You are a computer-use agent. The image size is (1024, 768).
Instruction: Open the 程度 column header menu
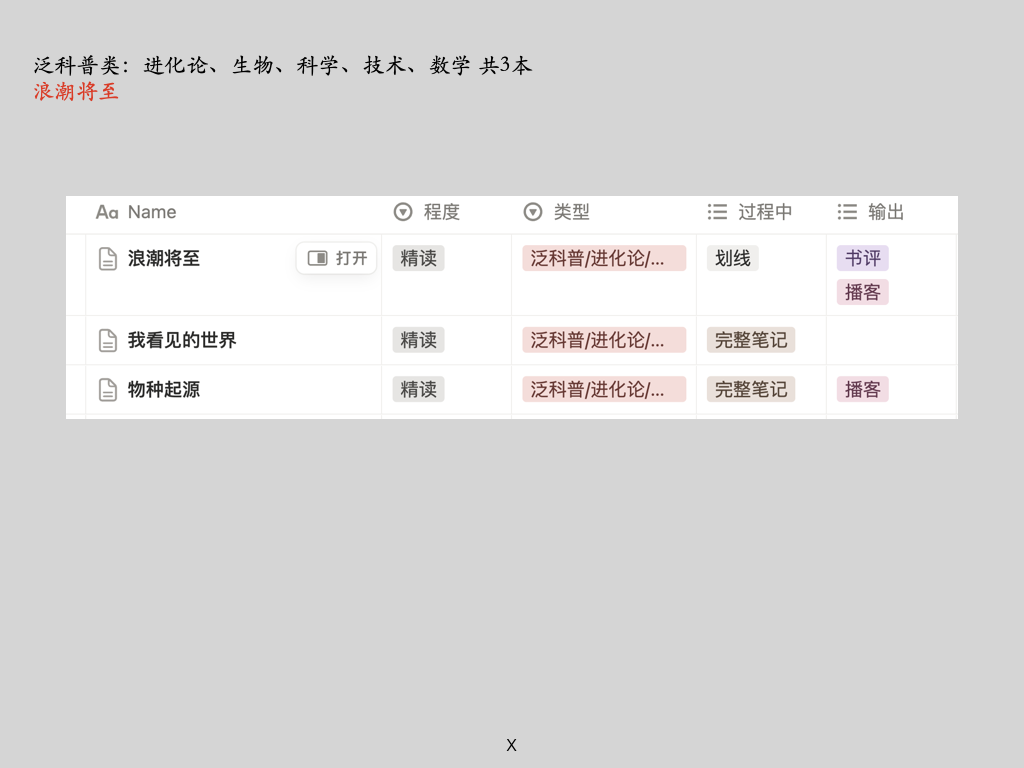click(x=441, y=212)
